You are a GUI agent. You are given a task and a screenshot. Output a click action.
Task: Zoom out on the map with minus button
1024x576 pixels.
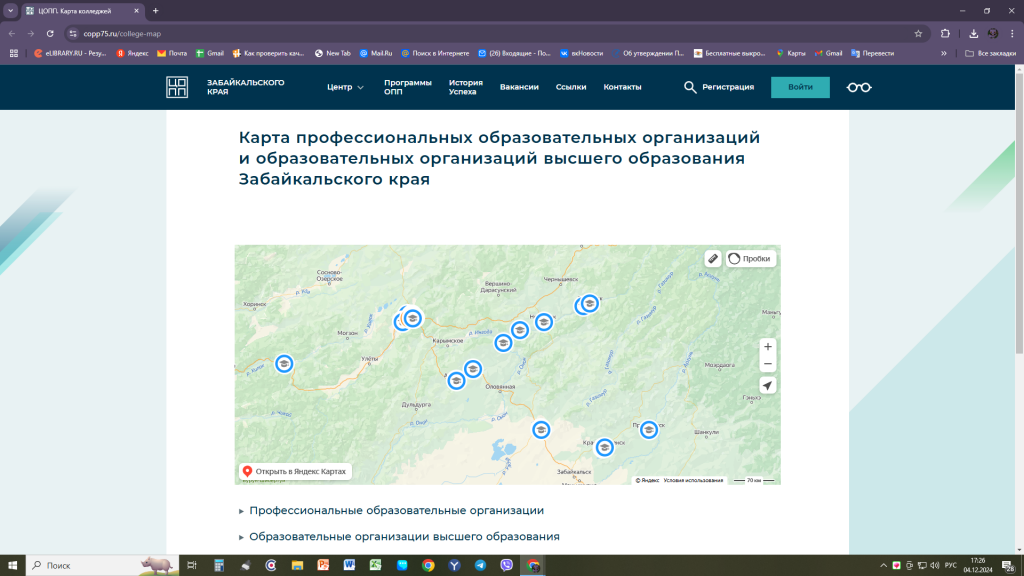pyautogui.click(x=767, y=364)
